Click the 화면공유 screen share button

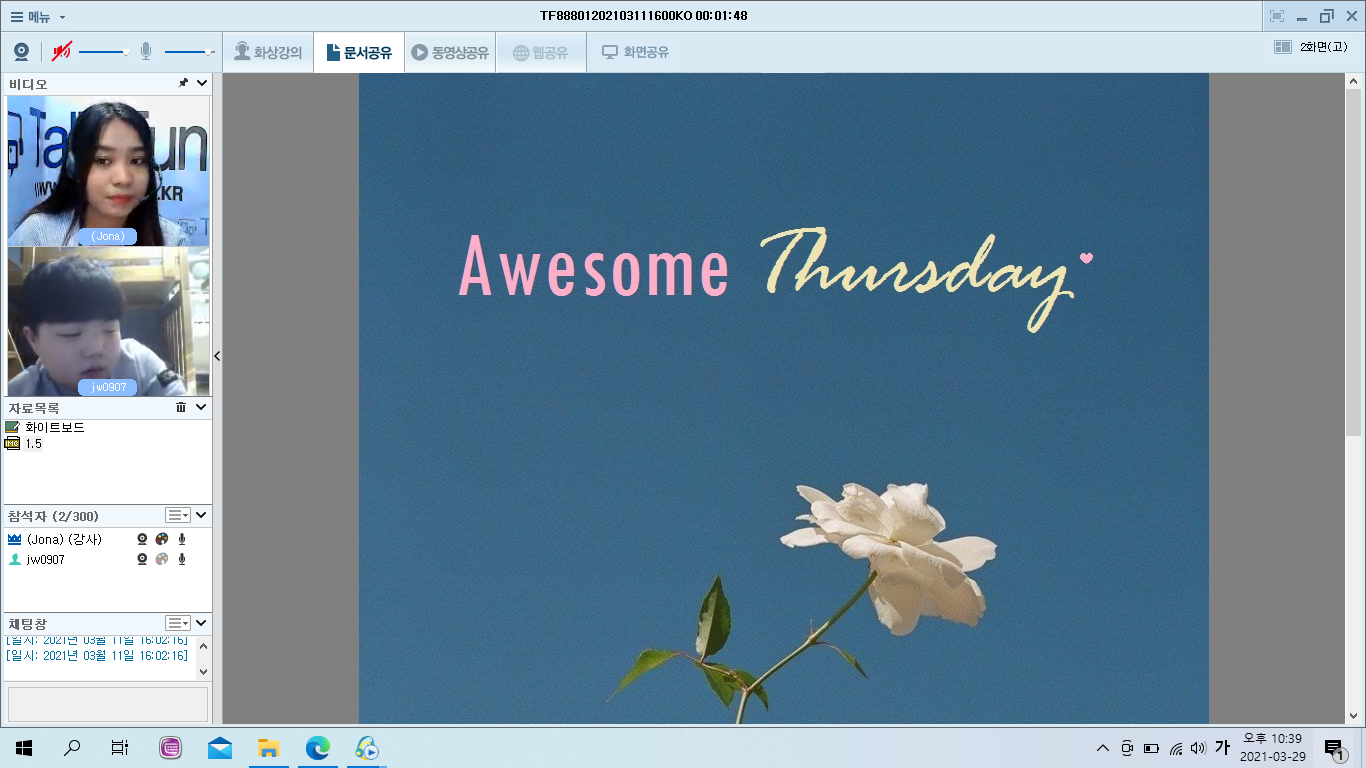pos(635,53)
